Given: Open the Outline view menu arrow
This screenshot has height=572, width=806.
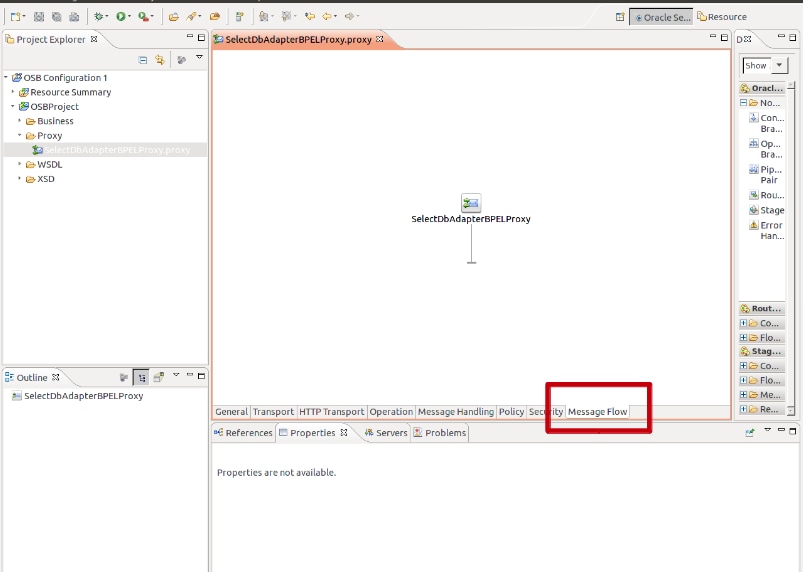Looking at the screenshot, I should click(x=176, y=375).
